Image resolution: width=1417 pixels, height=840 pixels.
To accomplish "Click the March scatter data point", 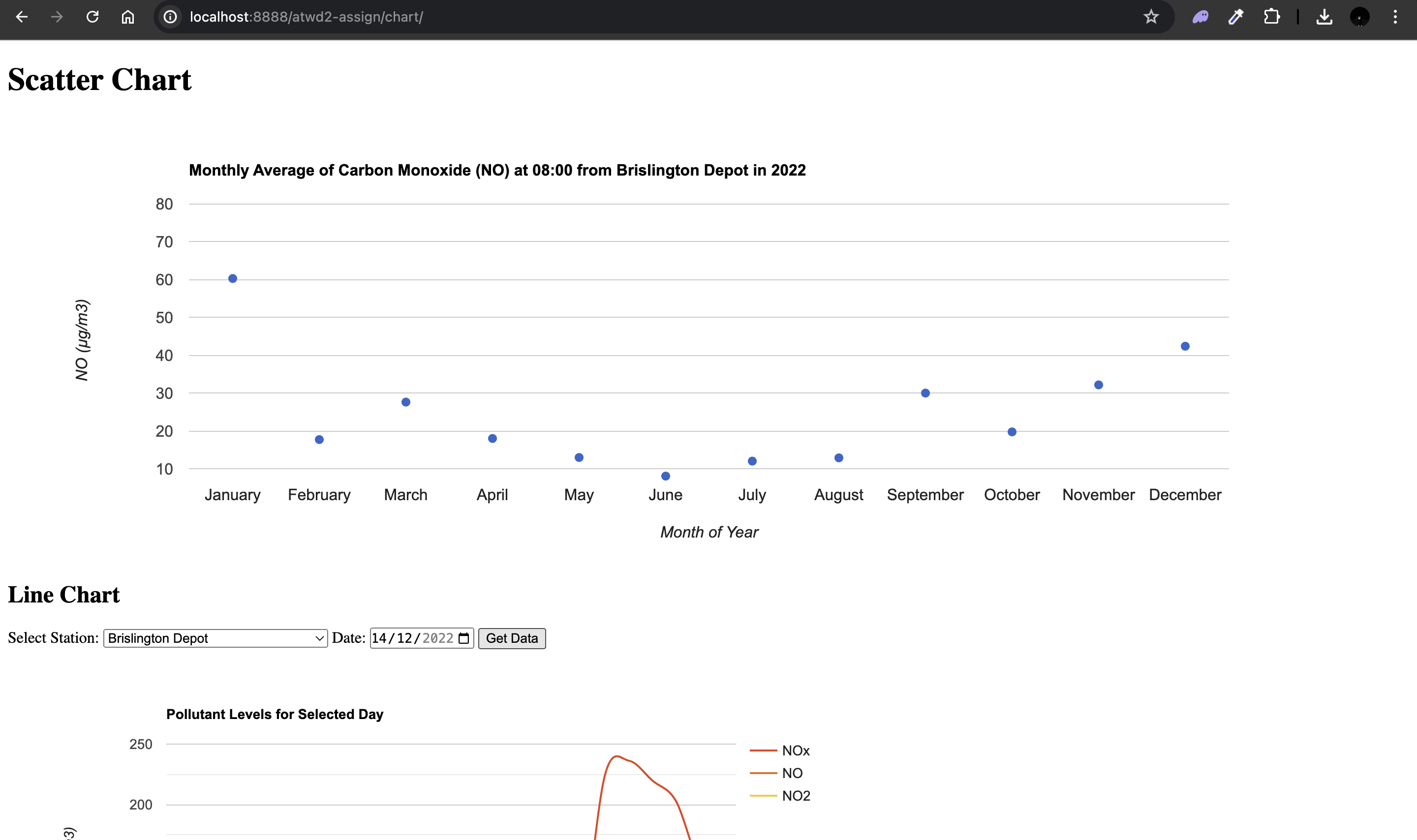I will (406, 402).
